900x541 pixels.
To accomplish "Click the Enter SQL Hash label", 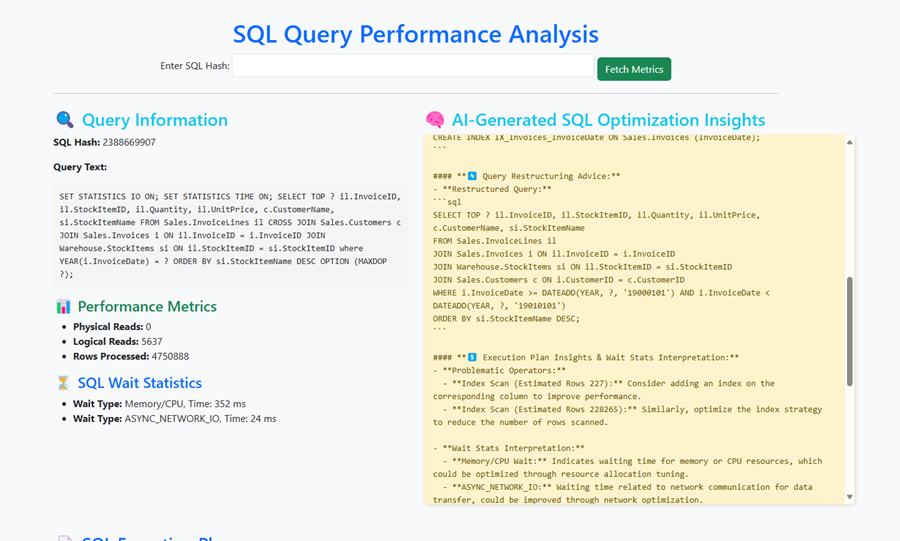I will click(x=195, y=66).
